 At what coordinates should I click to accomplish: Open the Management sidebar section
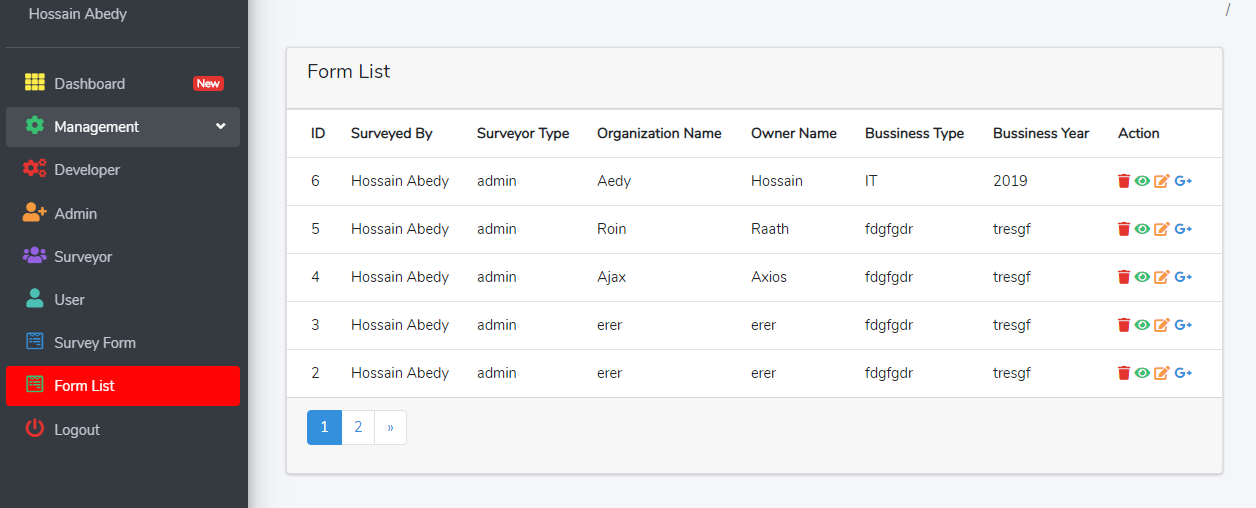(x=123, y=127)
